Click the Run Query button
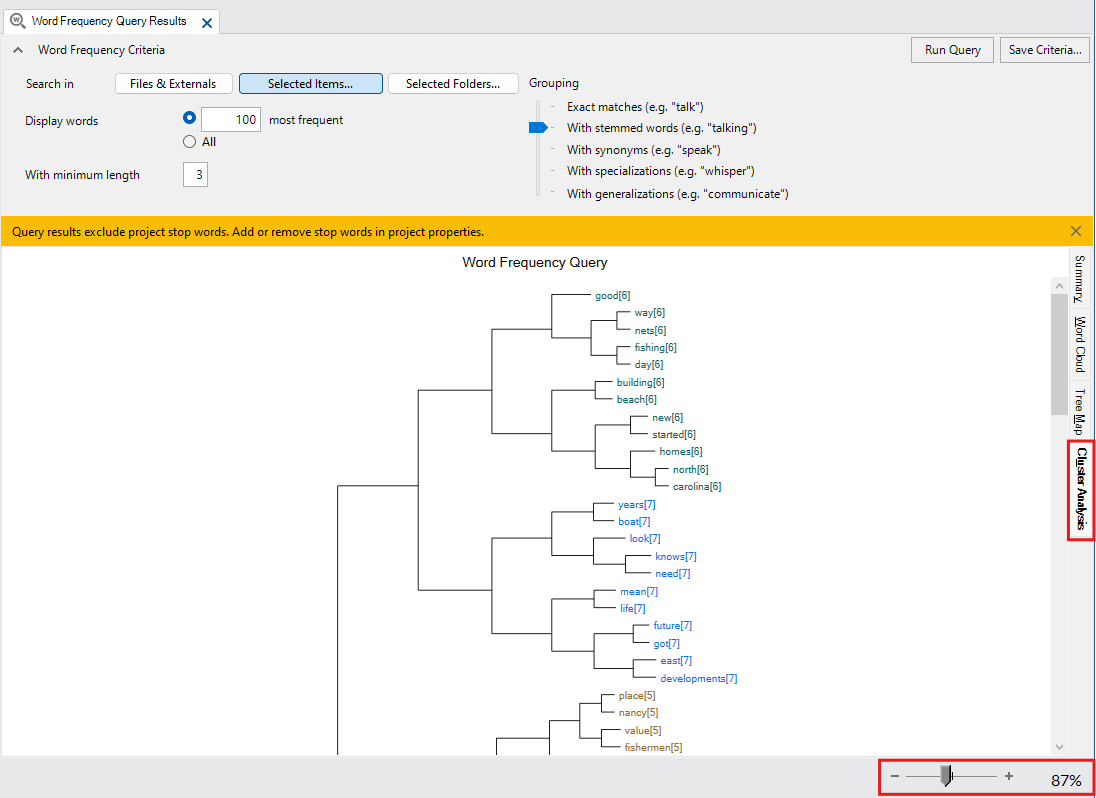1096x798 pixels. click(x=952, y=50)
